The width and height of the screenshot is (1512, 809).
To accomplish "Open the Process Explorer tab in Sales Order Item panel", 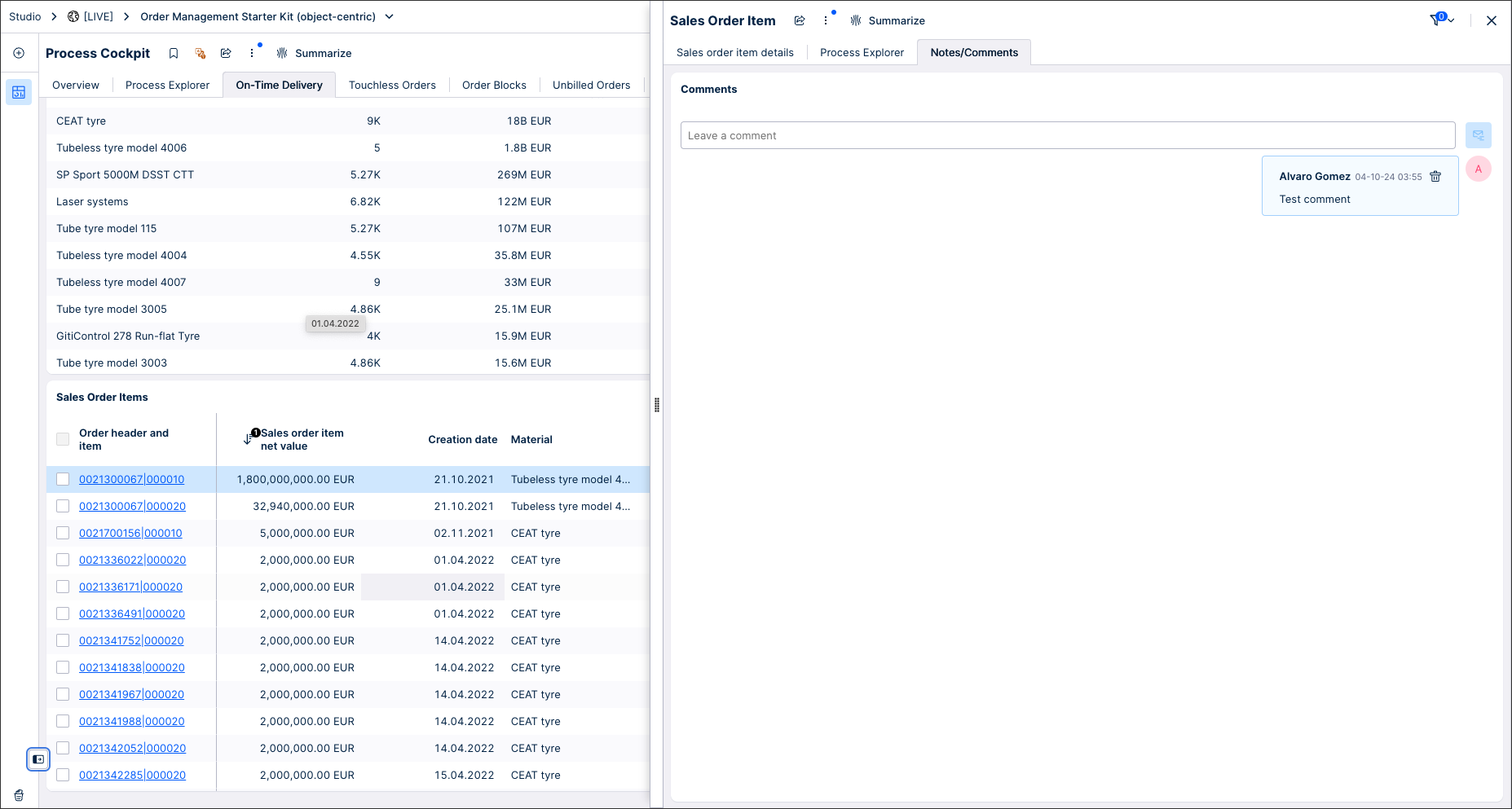I will (x=862, y=52).
